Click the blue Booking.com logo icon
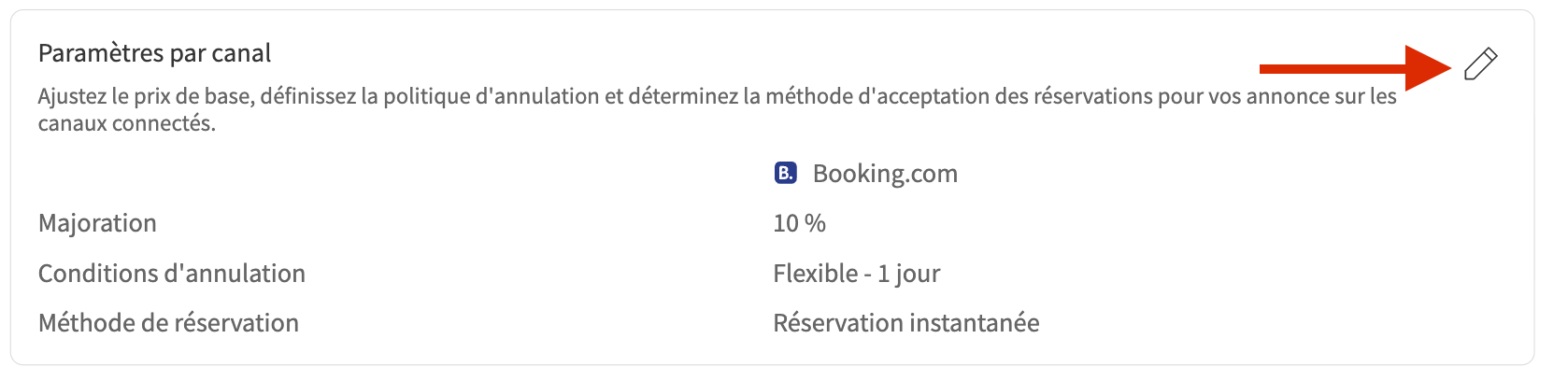 click(x=785, y=173)
